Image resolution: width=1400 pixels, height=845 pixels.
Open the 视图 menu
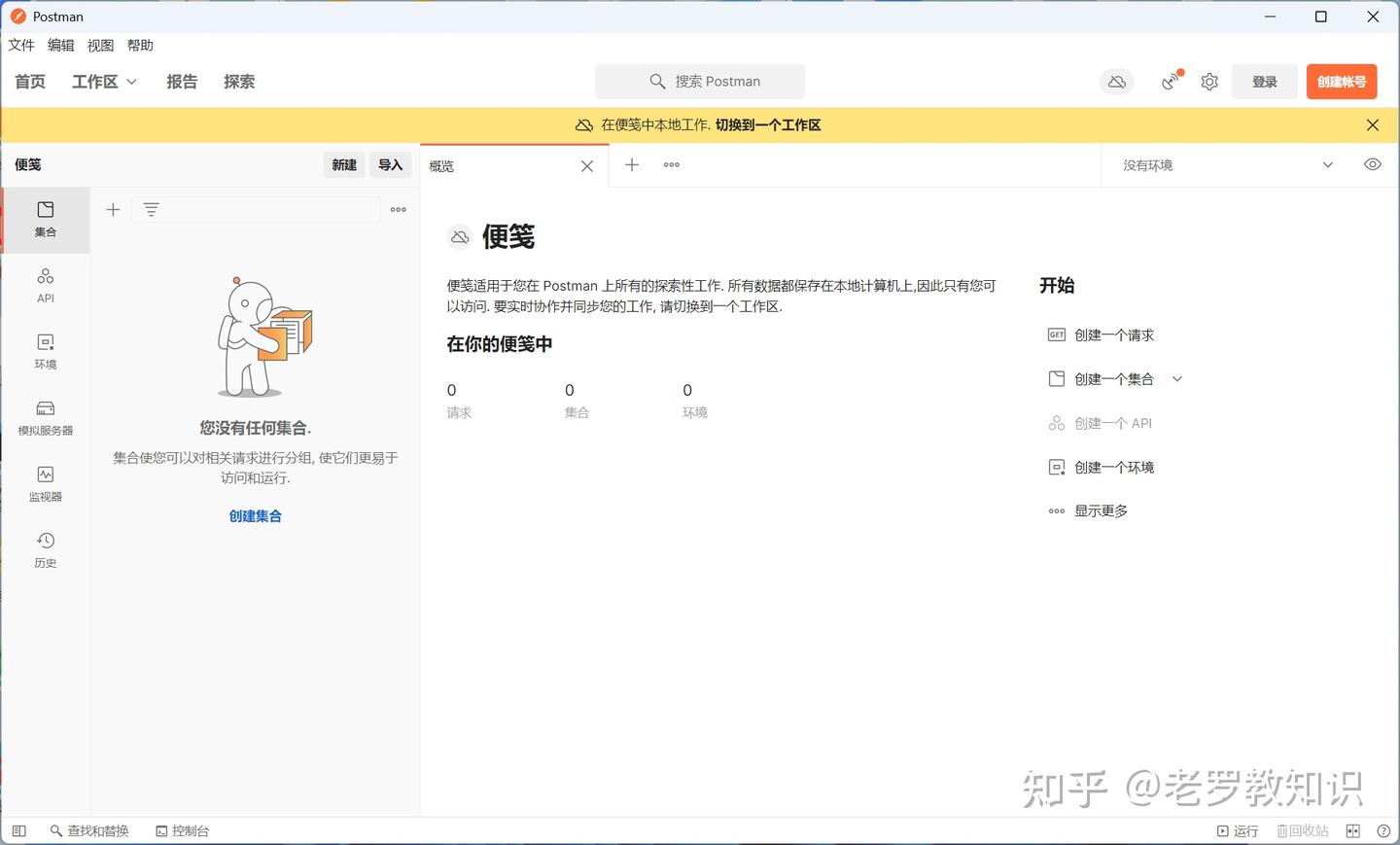(x=100, y=46)
